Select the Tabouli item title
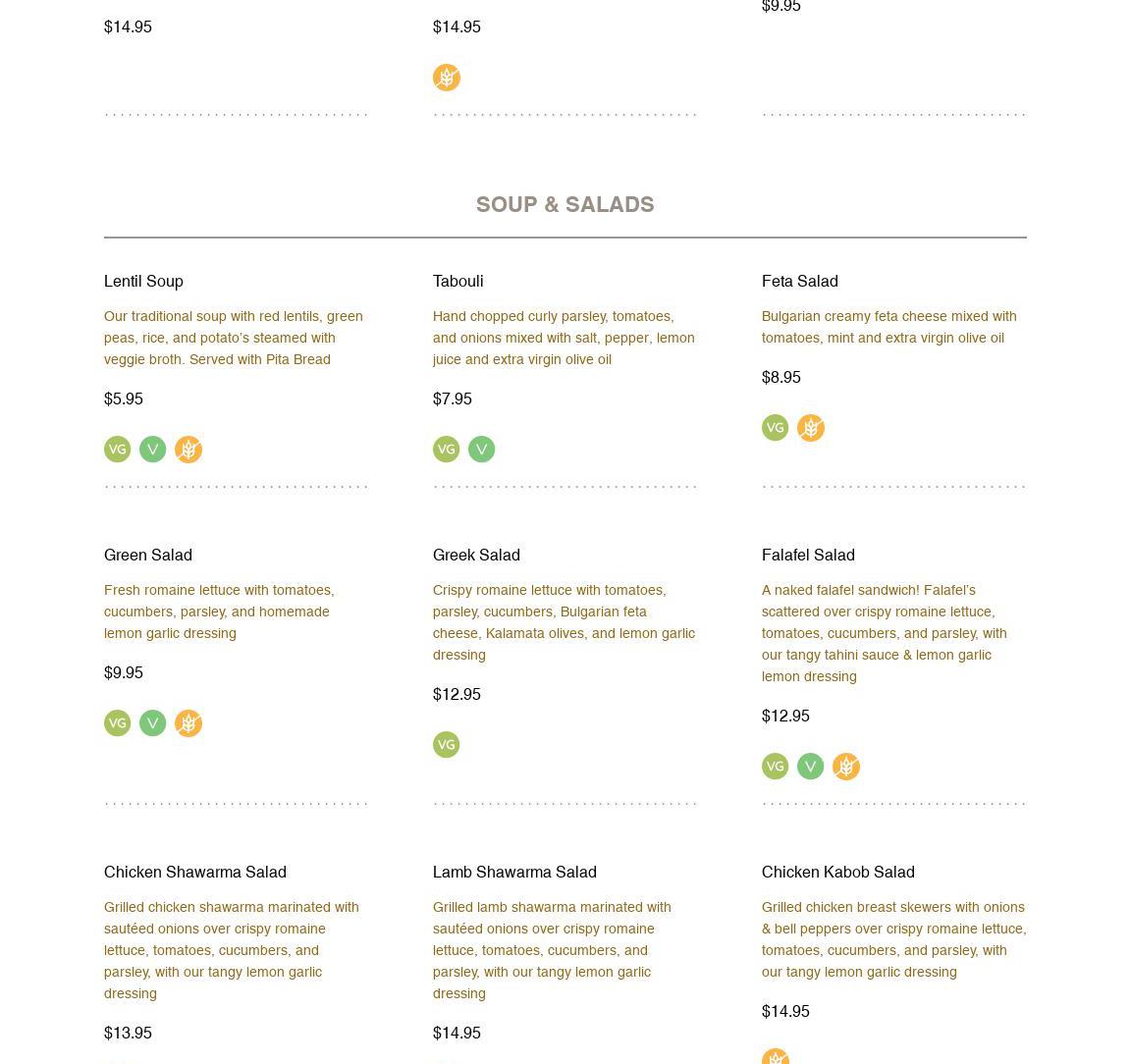Image resolution: width=1130 pixels, height=1064 pixels. coord(457,282)
